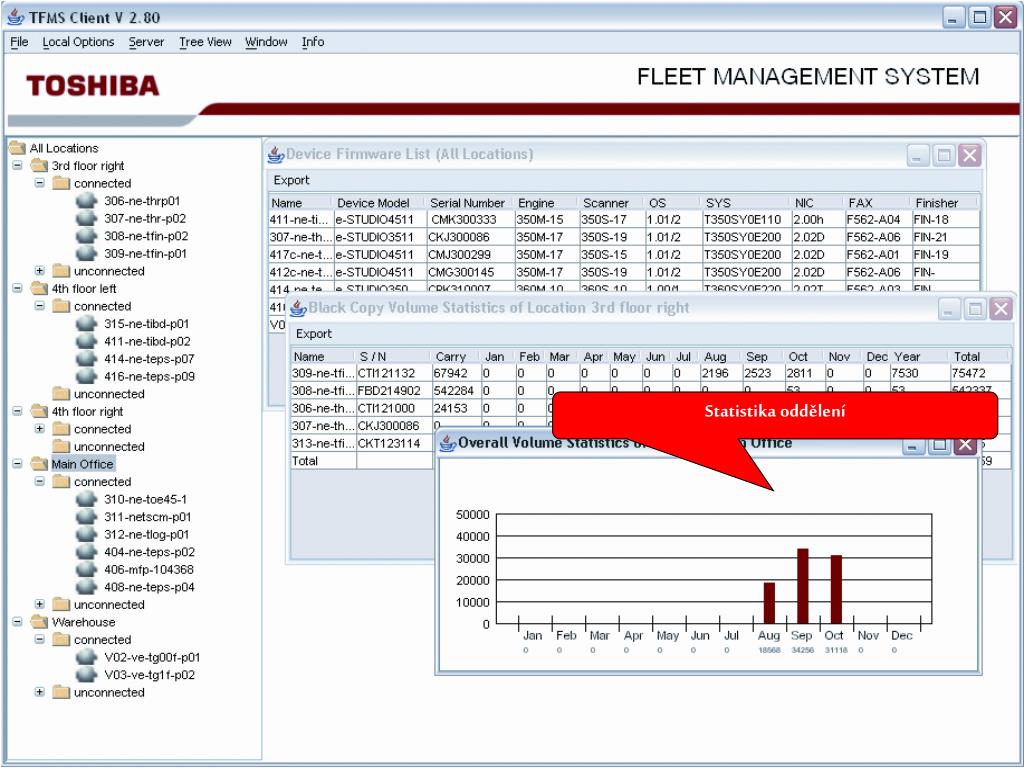
Task: Select device icon for 411-ne-tibd-p02
Action: tap(86, 341)
